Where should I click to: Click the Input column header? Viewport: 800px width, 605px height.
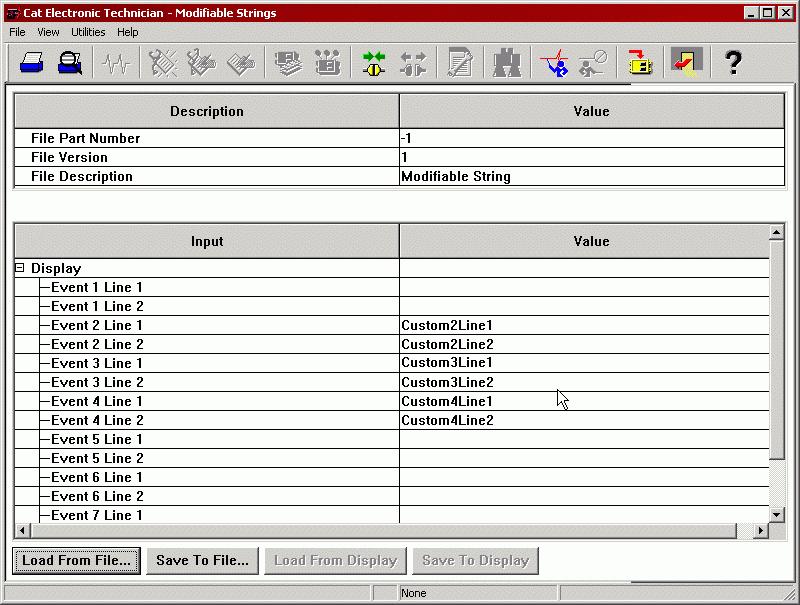pyautogui.click(x=207, y=241)
